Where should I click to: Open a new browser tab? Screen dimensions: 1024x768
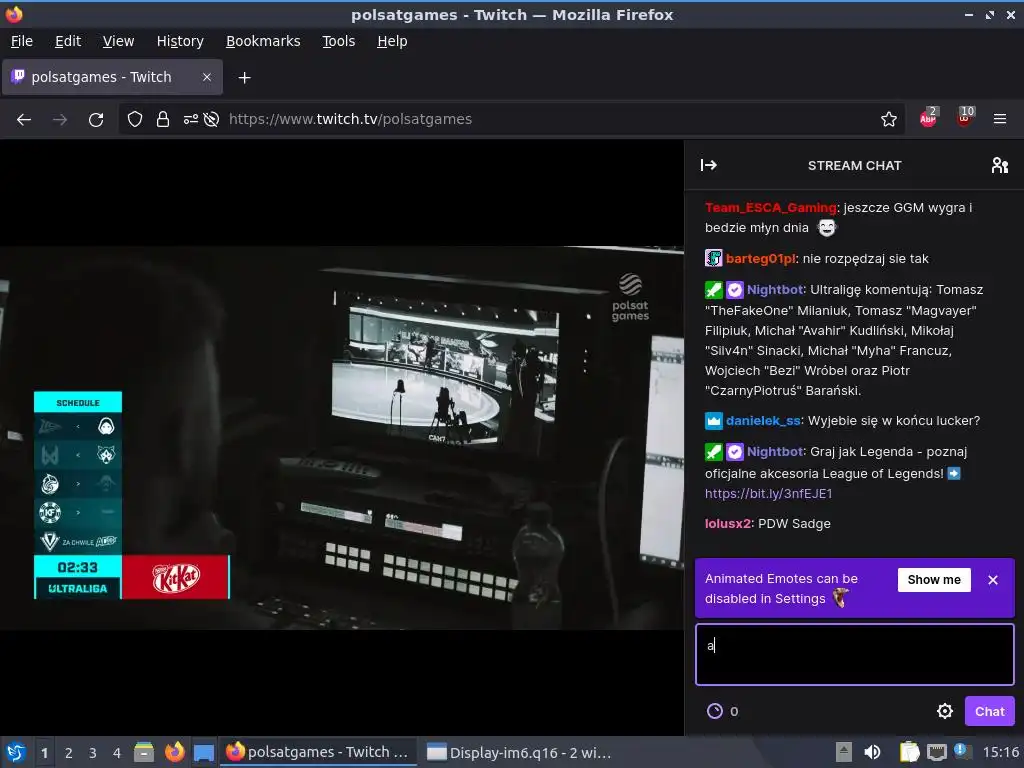coord(244,78)
